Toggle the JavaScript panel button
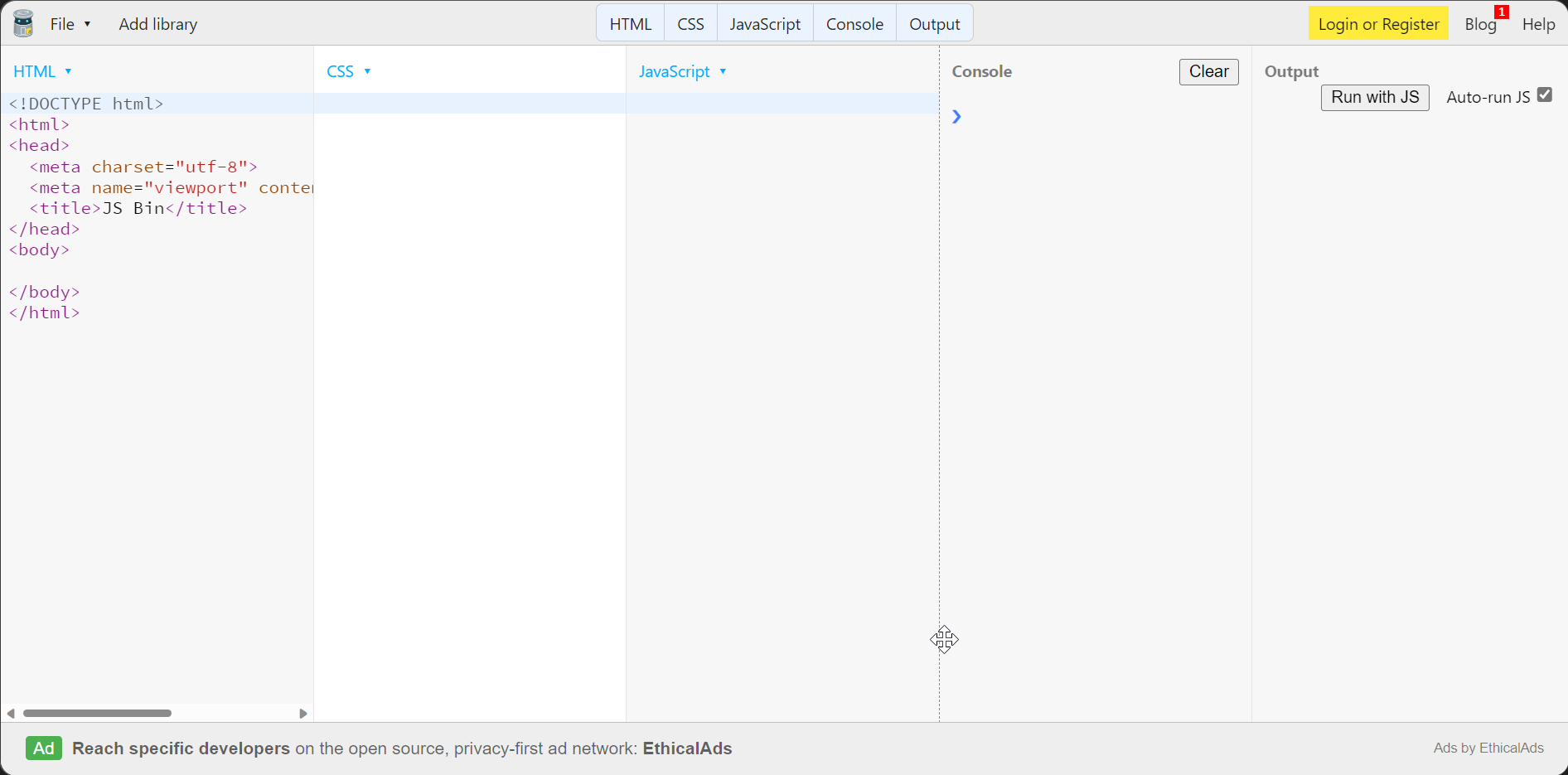1568x775 pixels. pos(765,24)
